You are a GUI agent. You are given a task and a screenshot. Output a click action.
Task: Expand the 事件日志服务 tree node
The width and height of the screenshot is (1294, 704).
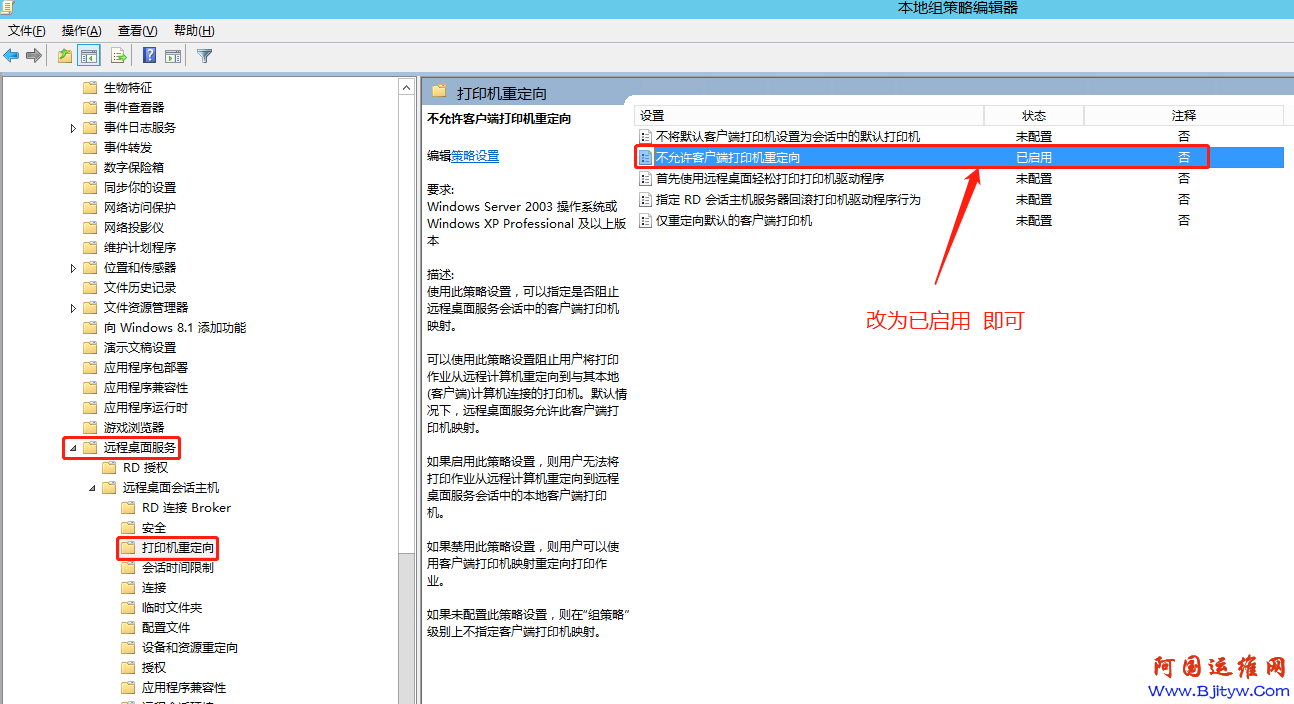pyautogui.click(x=73, y=128)
